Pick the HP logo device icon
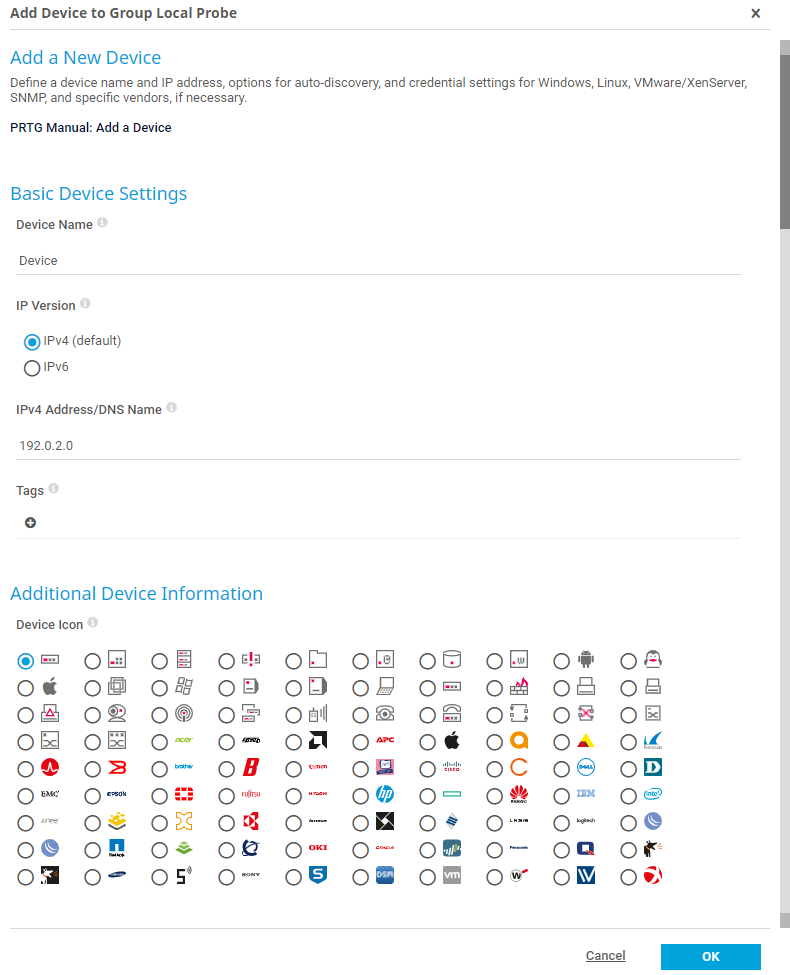Viewport: 790px width, 975px height. tap(361, 796)
